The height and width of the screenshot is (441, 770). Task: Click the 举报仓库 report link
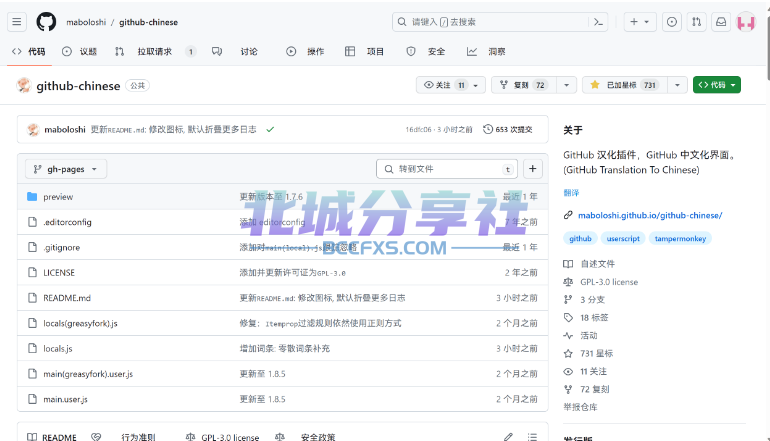(580, 407)
